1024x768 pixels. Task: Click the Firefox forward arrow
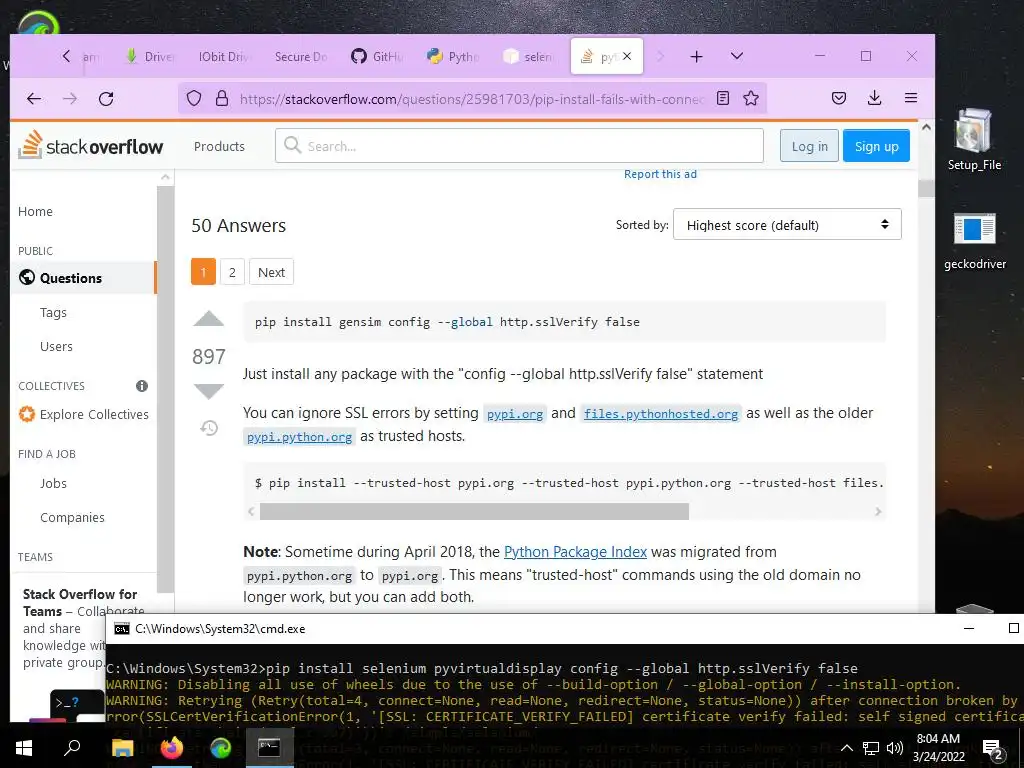click(x=70, y=99)
